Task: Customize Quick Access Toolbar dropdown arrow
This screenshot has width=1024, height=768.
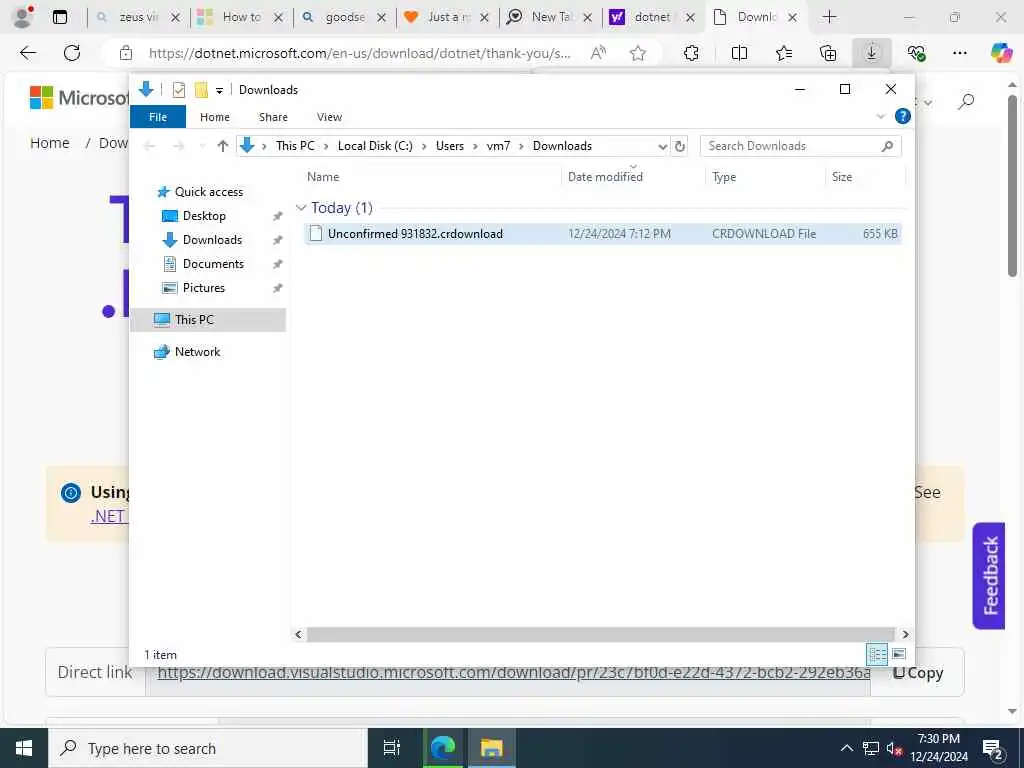Action: pyautogui.click(x=219, y=91)
